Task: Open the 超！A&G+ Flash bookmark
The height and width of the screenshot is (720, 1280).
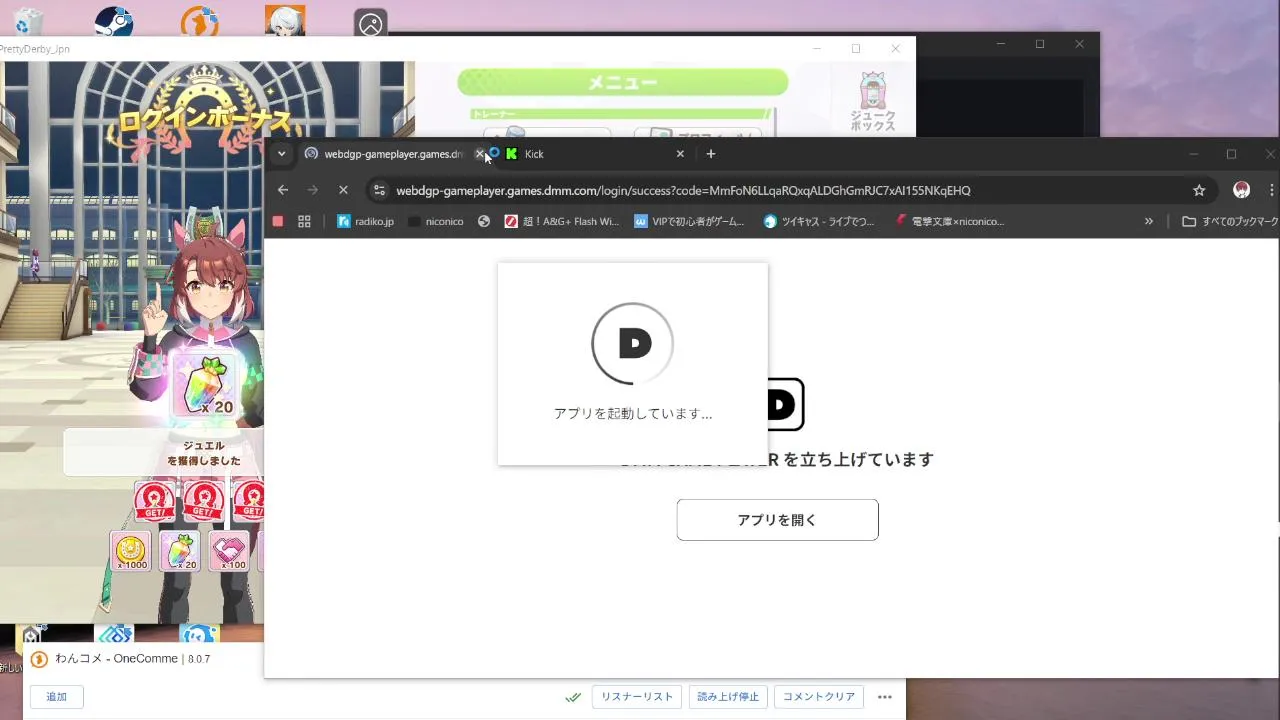Action: point(562,221)
